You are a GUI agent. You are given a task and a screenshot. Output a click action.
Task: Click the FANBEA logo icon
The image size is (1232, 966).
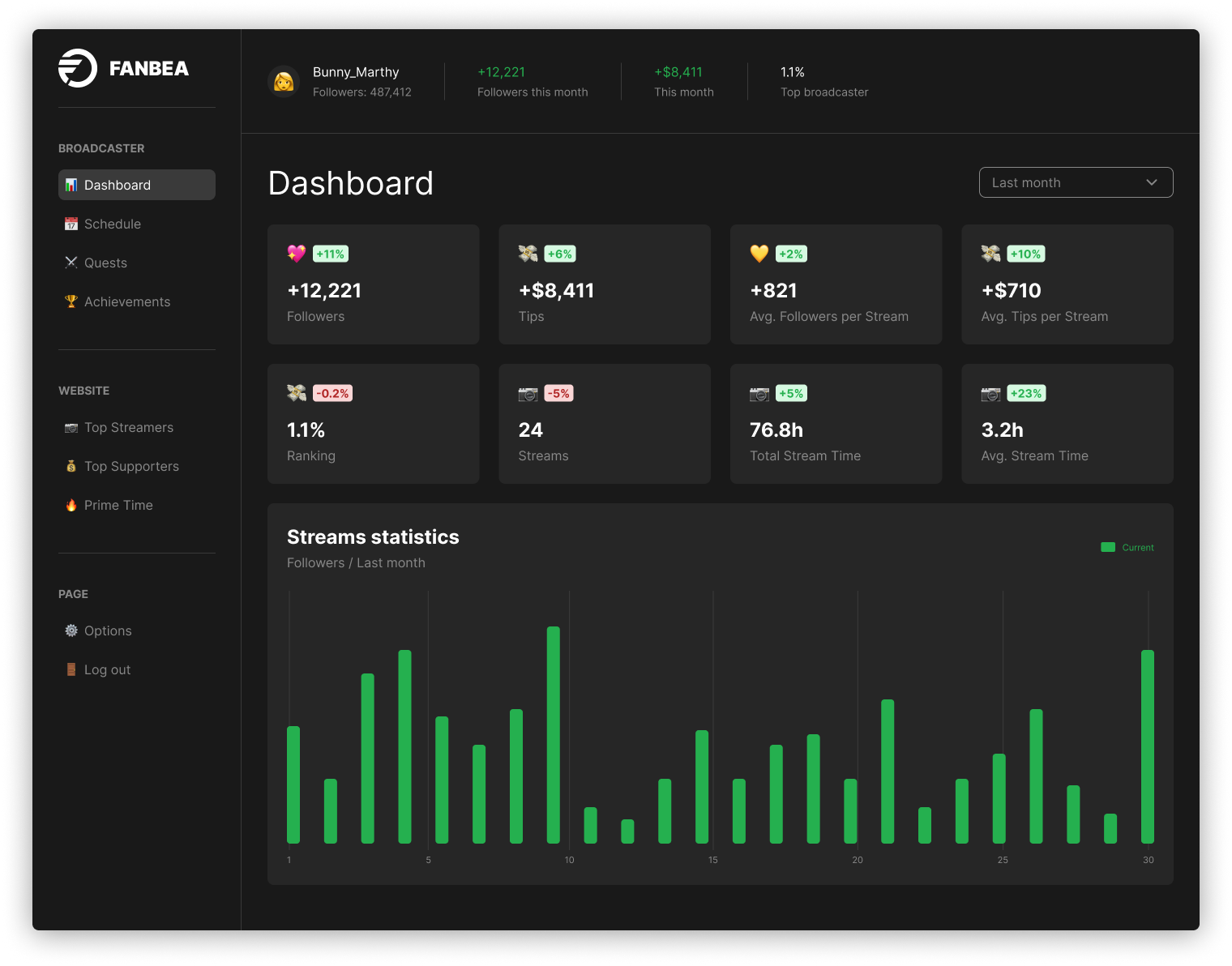(x=78, y=68)
